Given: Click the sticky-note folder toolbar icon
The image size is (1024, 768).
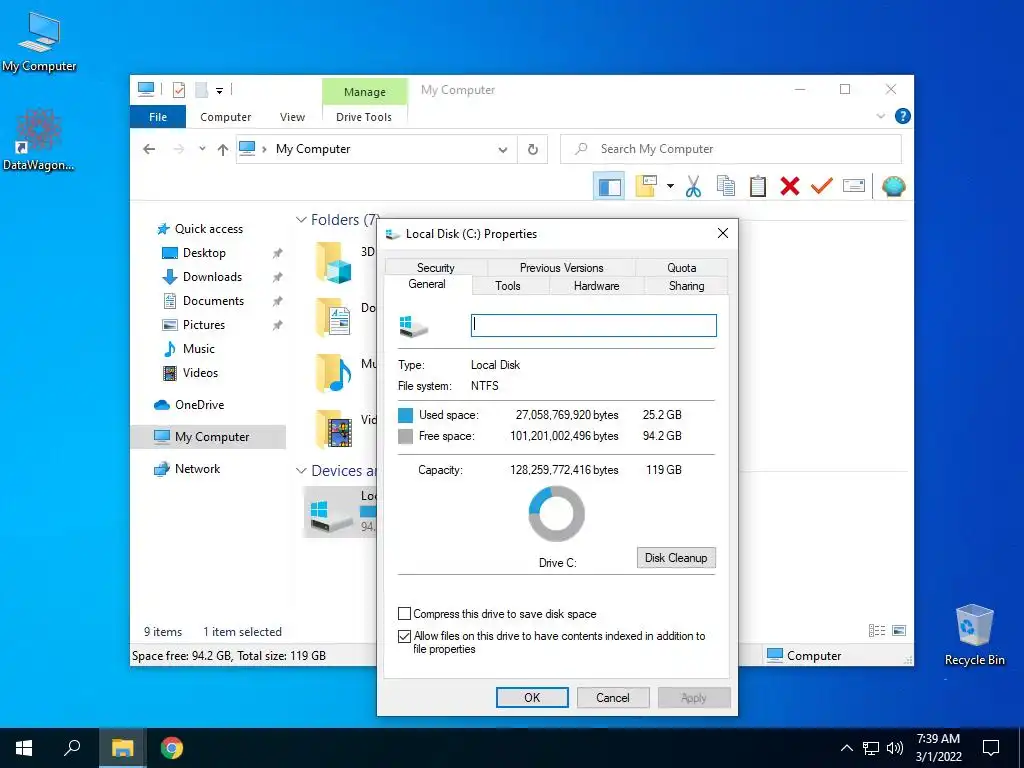Looking at the screenshot, I should point(646,186).
